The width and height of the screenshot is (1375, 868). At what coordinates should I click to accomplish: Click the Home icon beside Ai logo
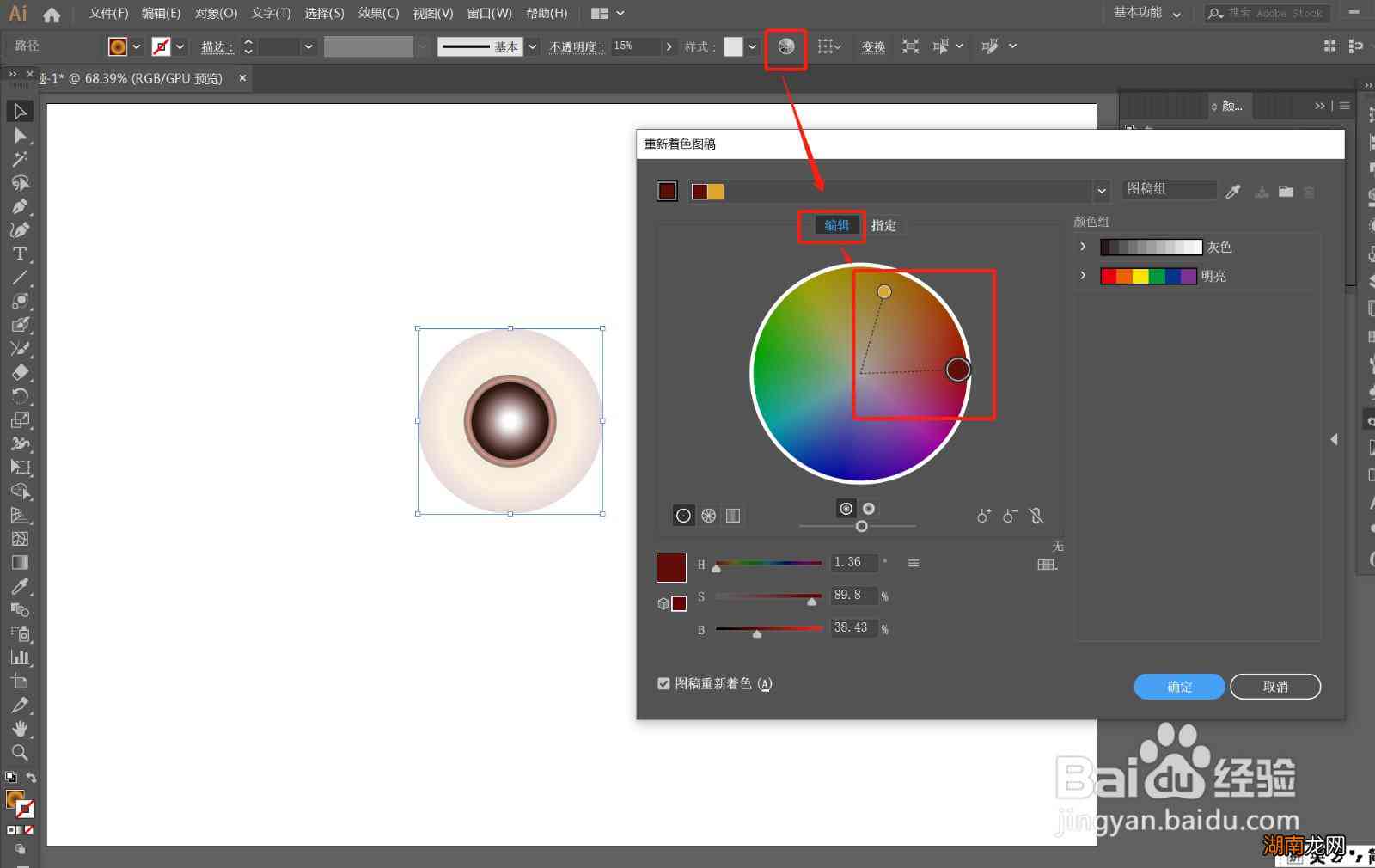pyautogui.click(x=52, y=14)
